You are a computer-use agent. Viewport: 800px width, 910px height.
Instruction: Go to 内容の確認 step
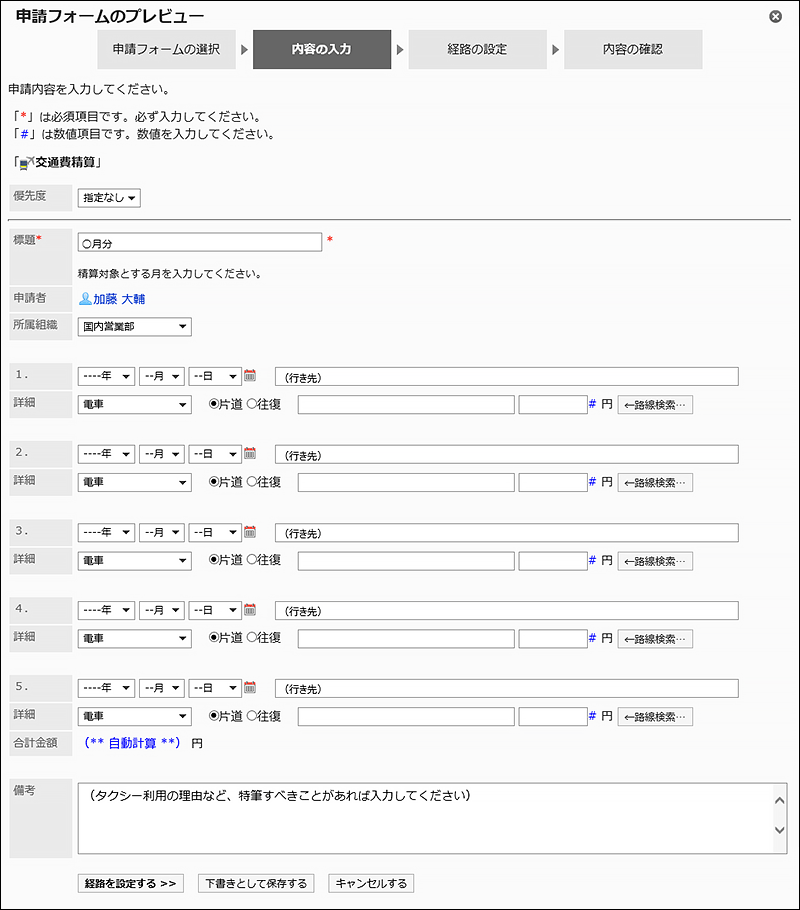pos(633,49)
